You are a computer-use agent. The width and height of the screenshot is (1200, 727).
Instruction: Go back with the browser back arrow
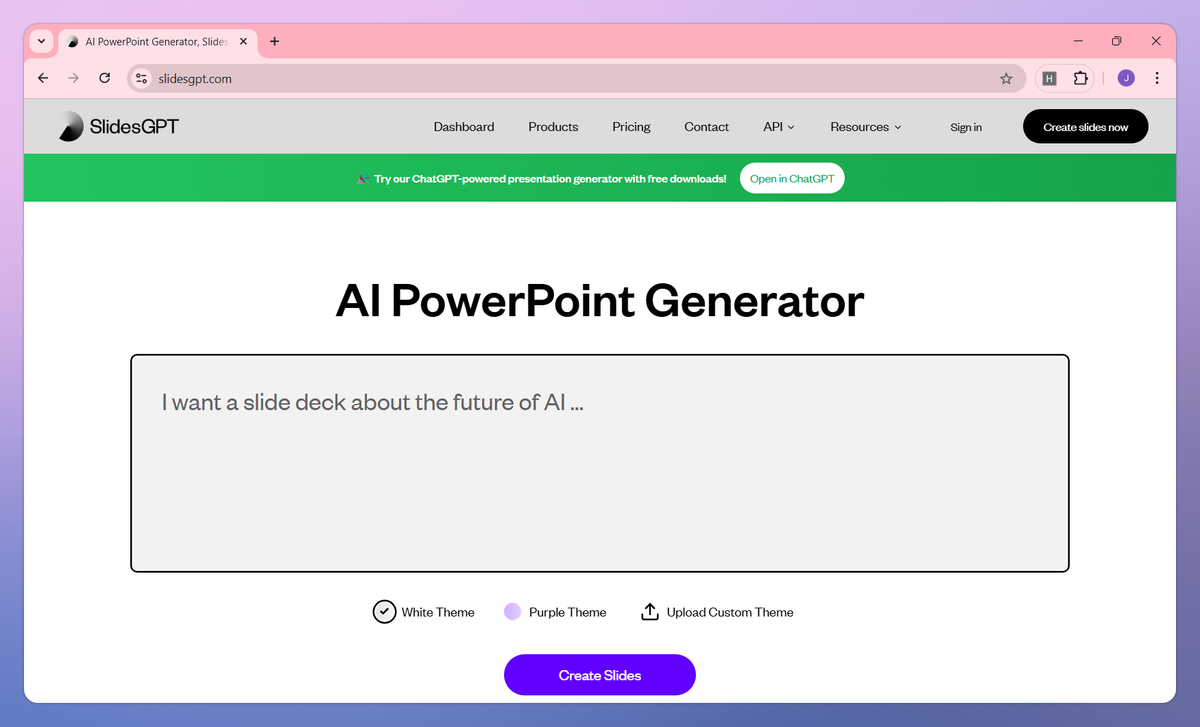[x=42, y=78]
